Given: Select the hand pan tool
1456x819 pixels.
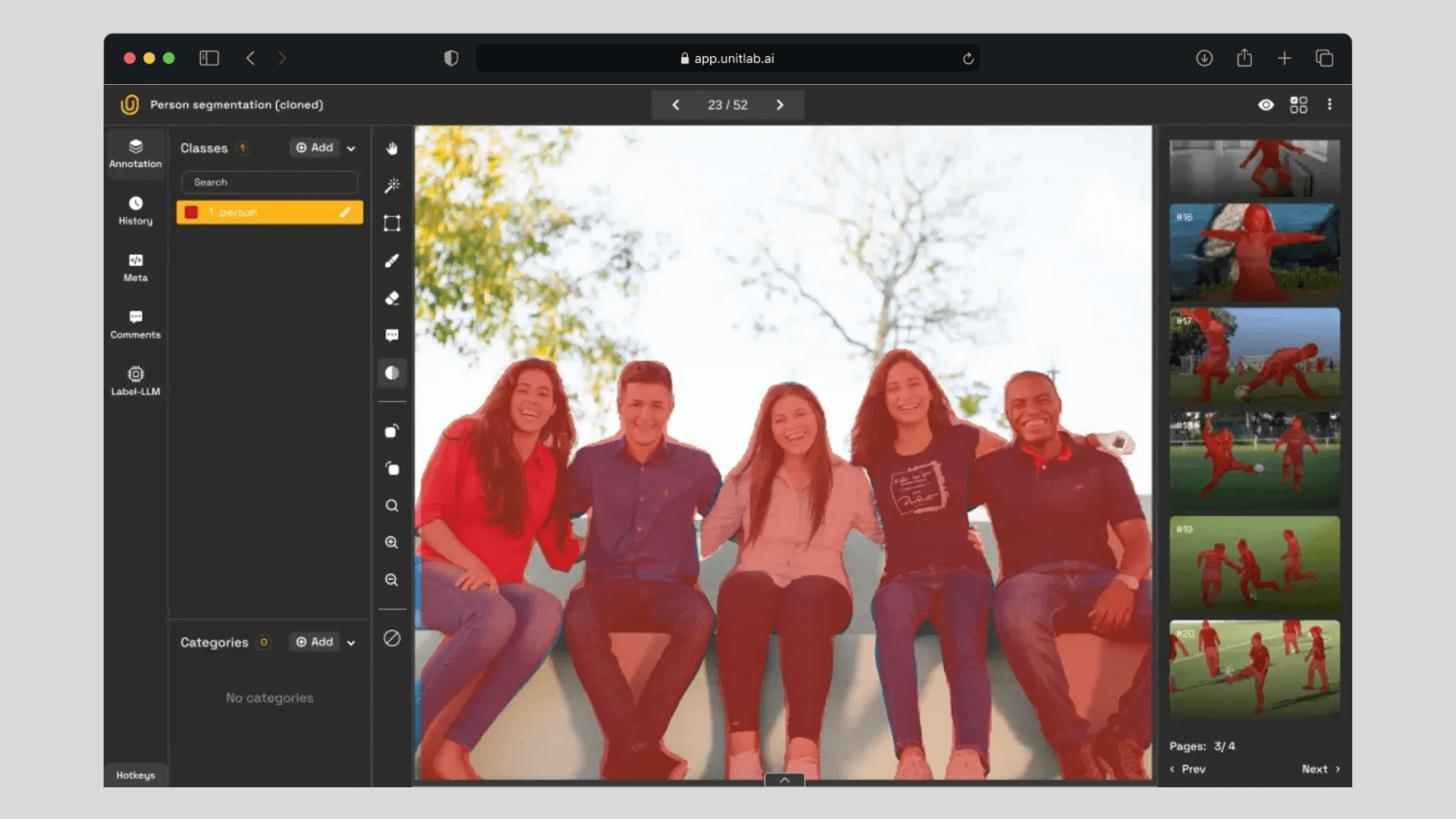Looking at the screenshot, I should [391, 149].
